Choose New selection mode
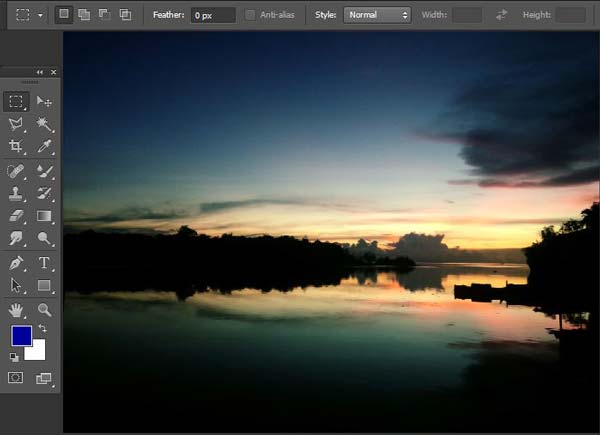The height and width of the screenshot is (435, 600). coord(64,15)
